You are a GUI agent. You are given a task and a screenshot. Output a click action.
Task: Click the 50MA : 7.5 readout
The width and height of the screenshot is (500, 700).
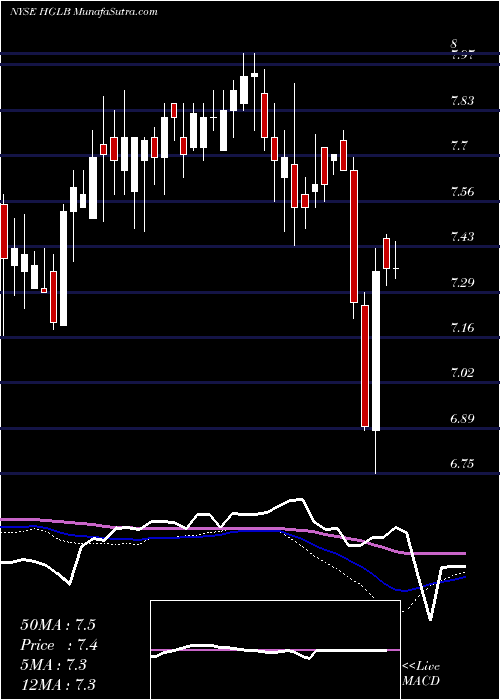coord(58,625)
